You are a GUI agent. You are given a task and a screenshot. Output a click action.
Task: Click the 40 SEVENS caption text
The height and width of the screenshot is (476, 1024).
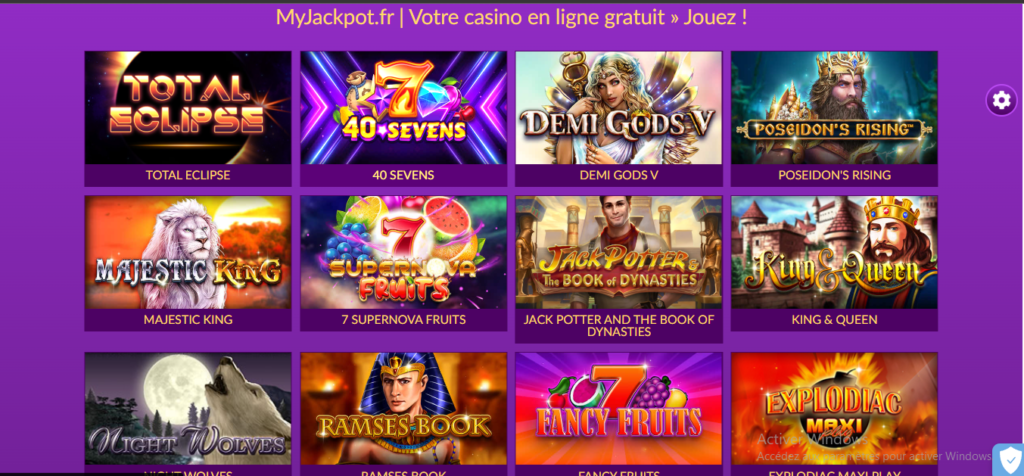tap(404, 175)
